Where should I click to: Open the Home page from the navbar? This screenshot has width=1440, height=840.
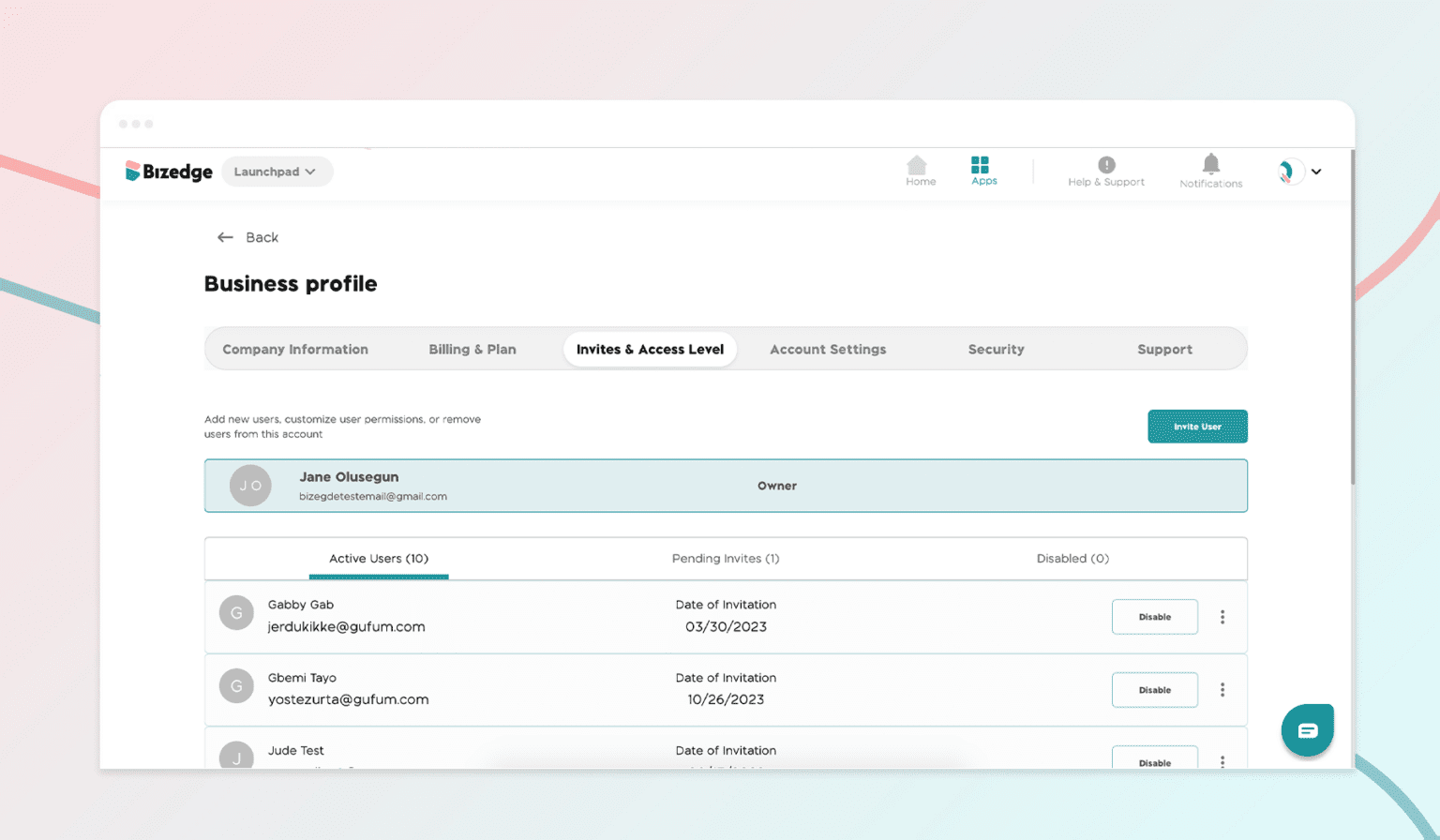point(920,171)
